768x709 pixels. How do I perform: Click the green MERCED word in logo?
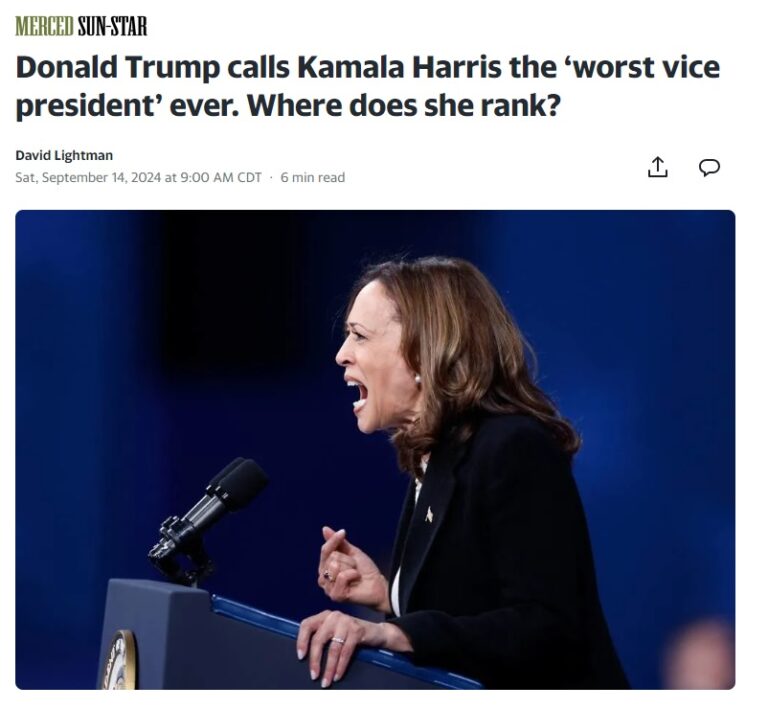click(x=45, y=26)
